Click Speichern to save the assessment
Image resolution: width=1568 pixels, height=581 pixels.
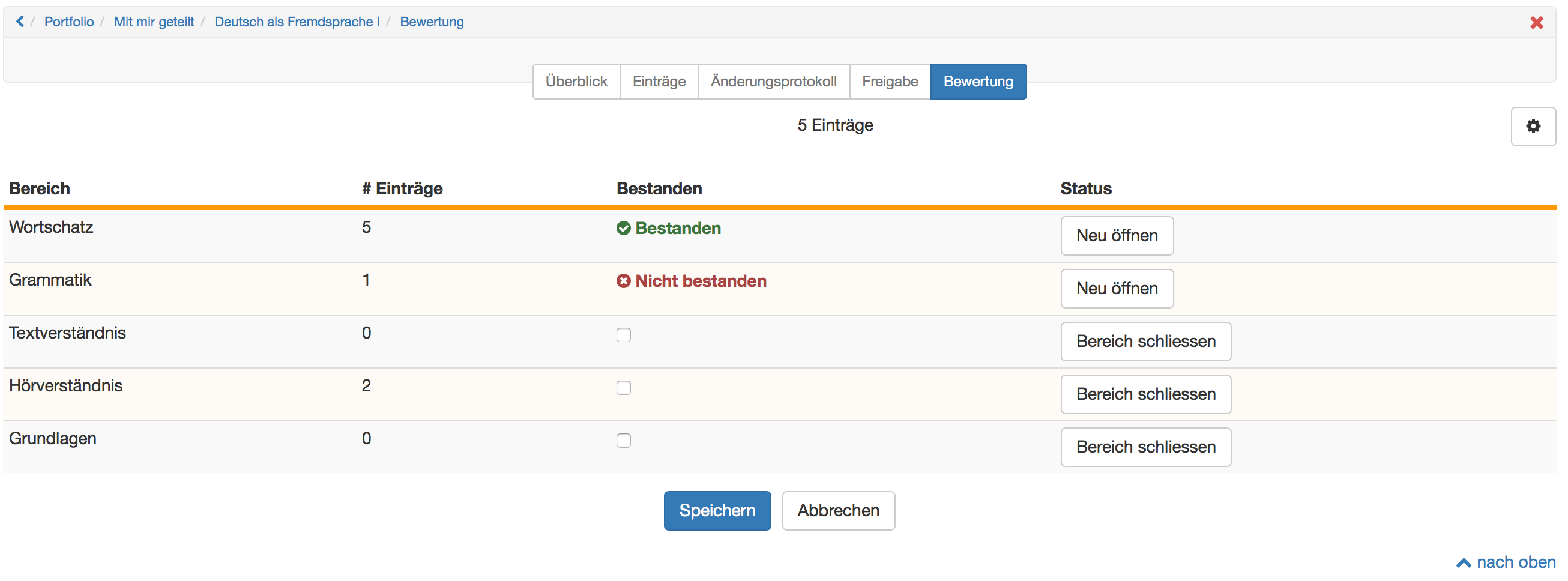pos(717,510)
